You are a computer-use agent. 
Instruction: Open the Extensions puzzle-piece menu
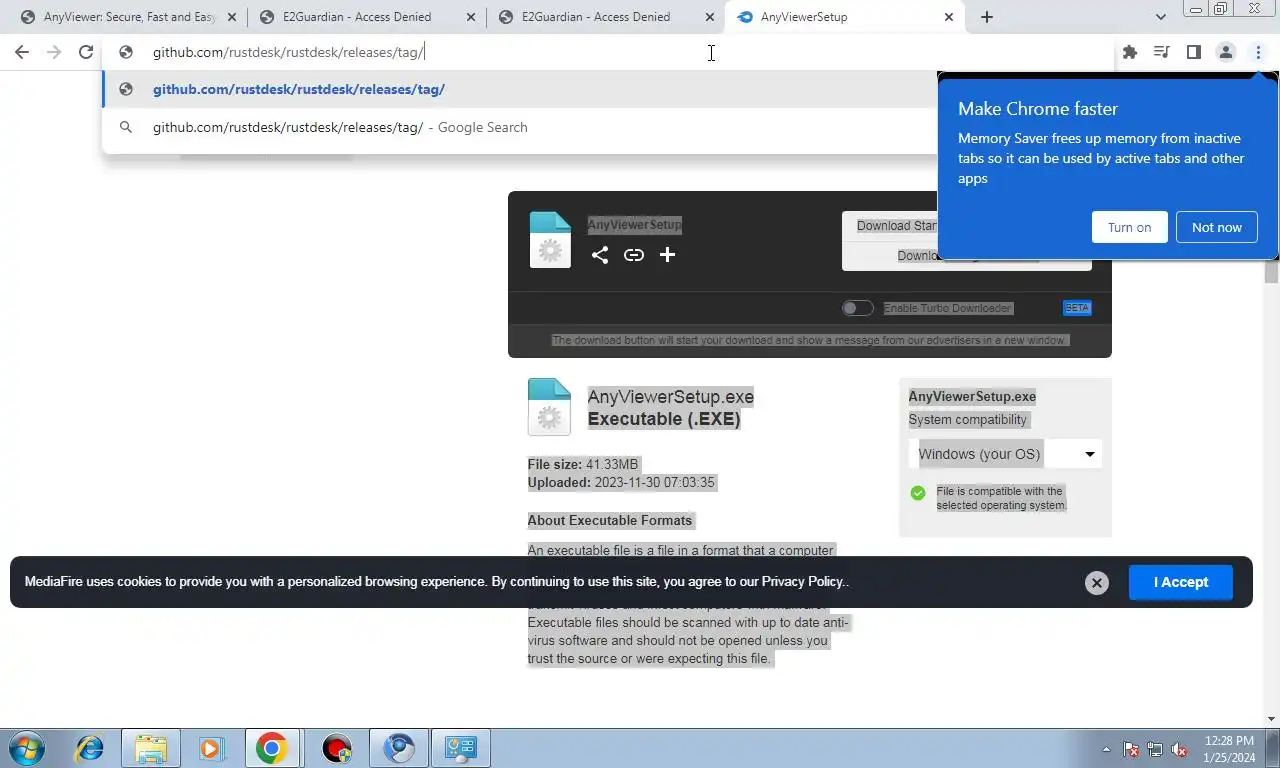point(1130,52)
